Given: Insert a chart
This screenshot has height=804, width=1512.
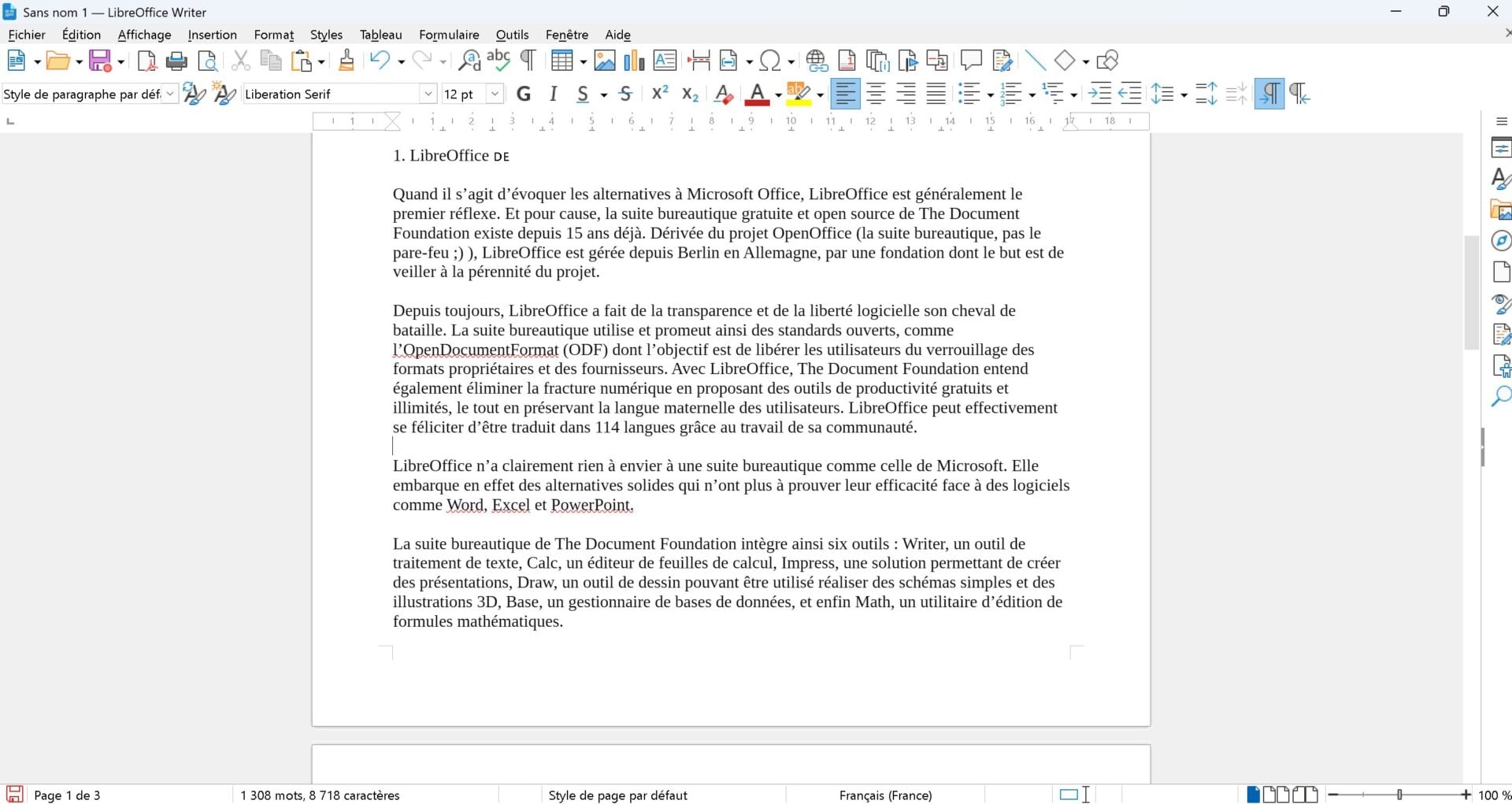Looking at the screenshot, I should coord(634,61).
